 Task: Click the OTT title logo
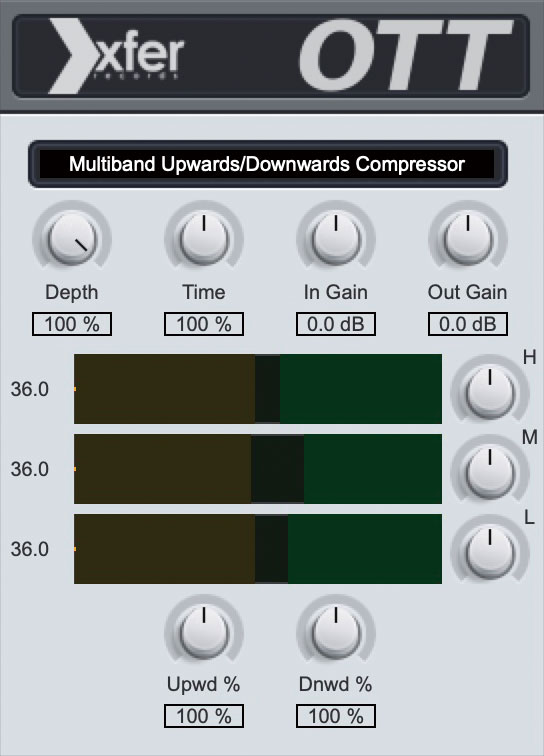pyautogui.click(x=405, y=55)
